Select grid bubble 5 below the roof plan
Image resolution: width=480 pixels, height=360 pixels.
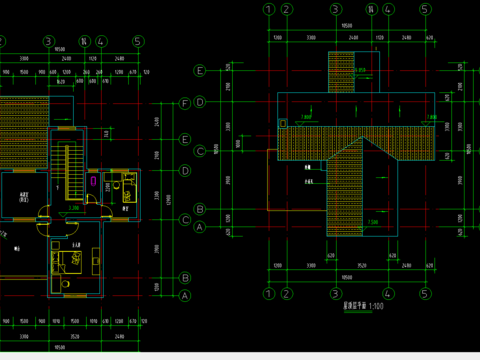point(425,294)
